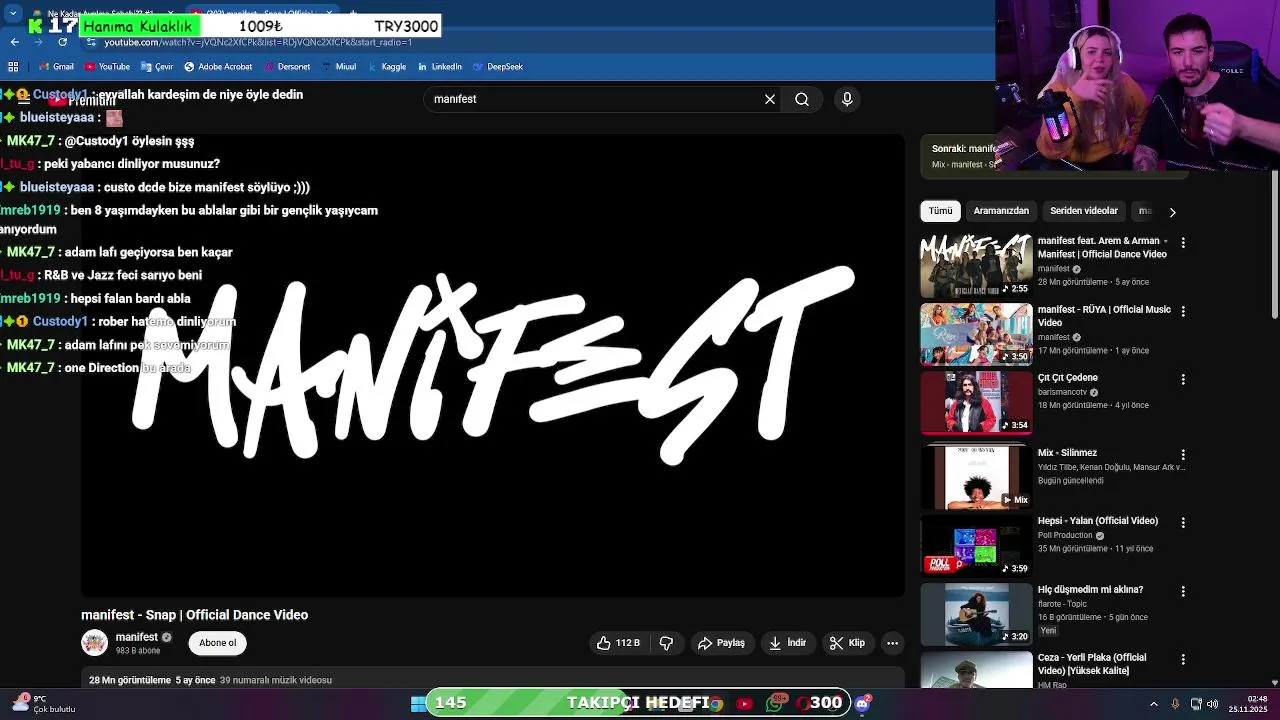The height and width of the screenshot is (720, 1280).
Task: Go back with browser back arrow
Action: (14, 42)
